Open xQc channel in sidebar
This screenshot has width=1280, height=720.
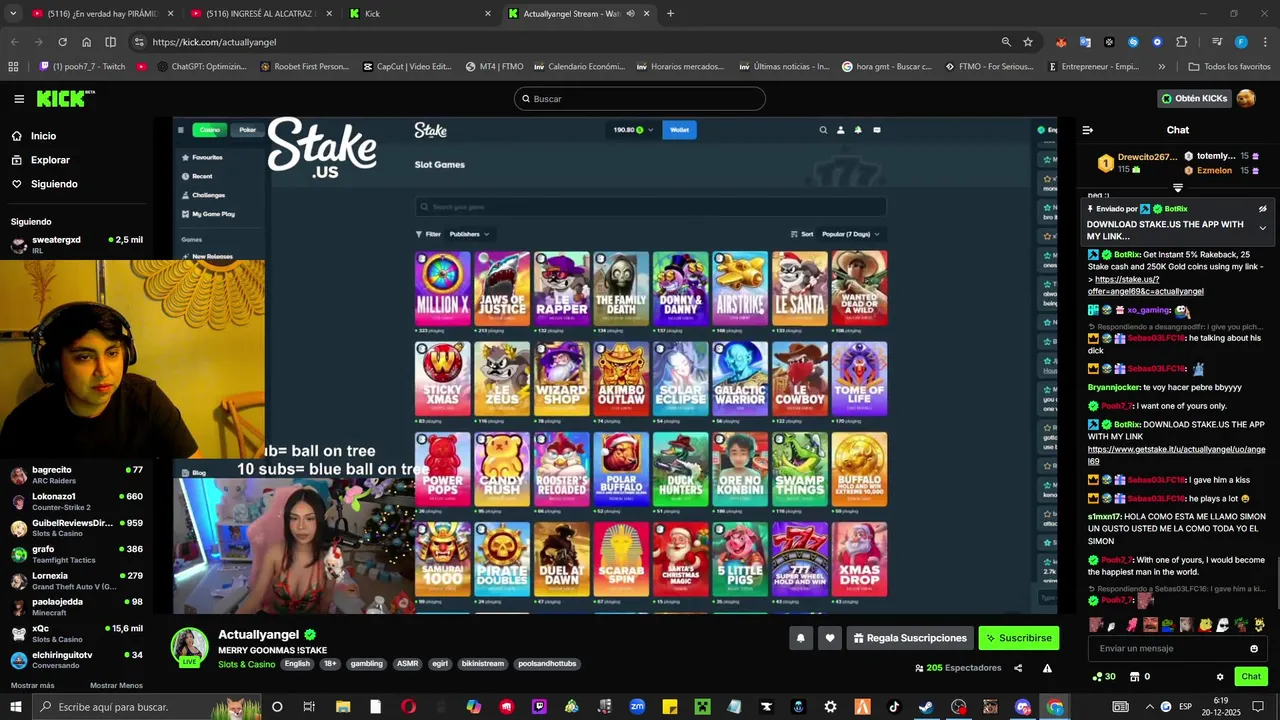(76, 633)
